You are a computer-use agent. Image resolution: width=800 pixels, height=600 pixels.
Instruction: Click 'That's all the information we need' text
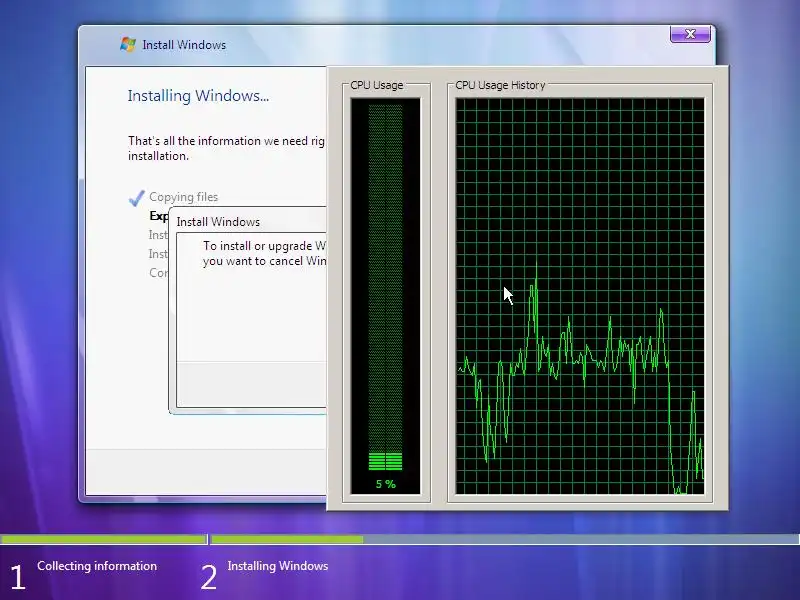pyautogui.click(x=226, y=148)
